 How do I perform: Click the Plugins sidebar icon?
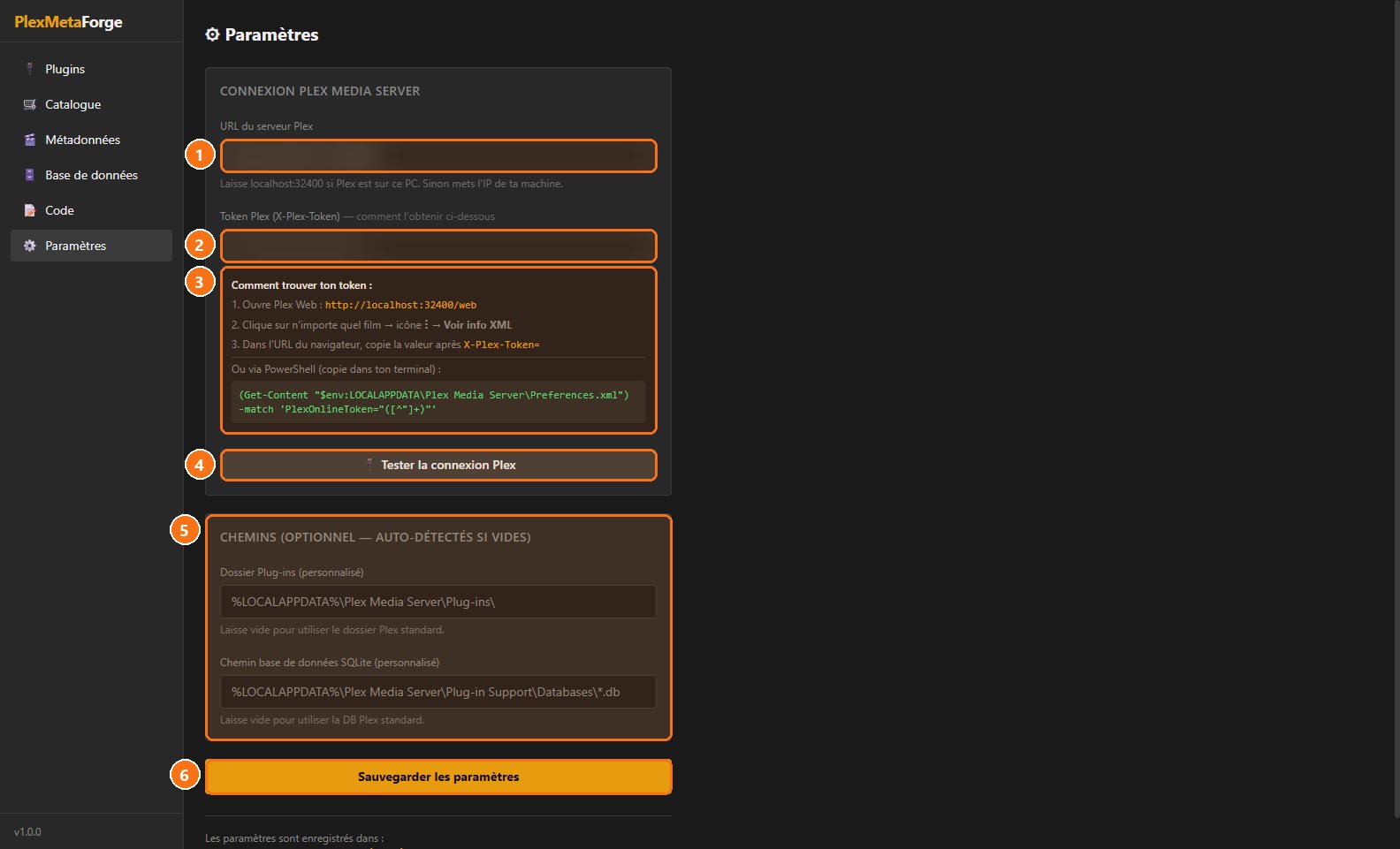point(29,69)
